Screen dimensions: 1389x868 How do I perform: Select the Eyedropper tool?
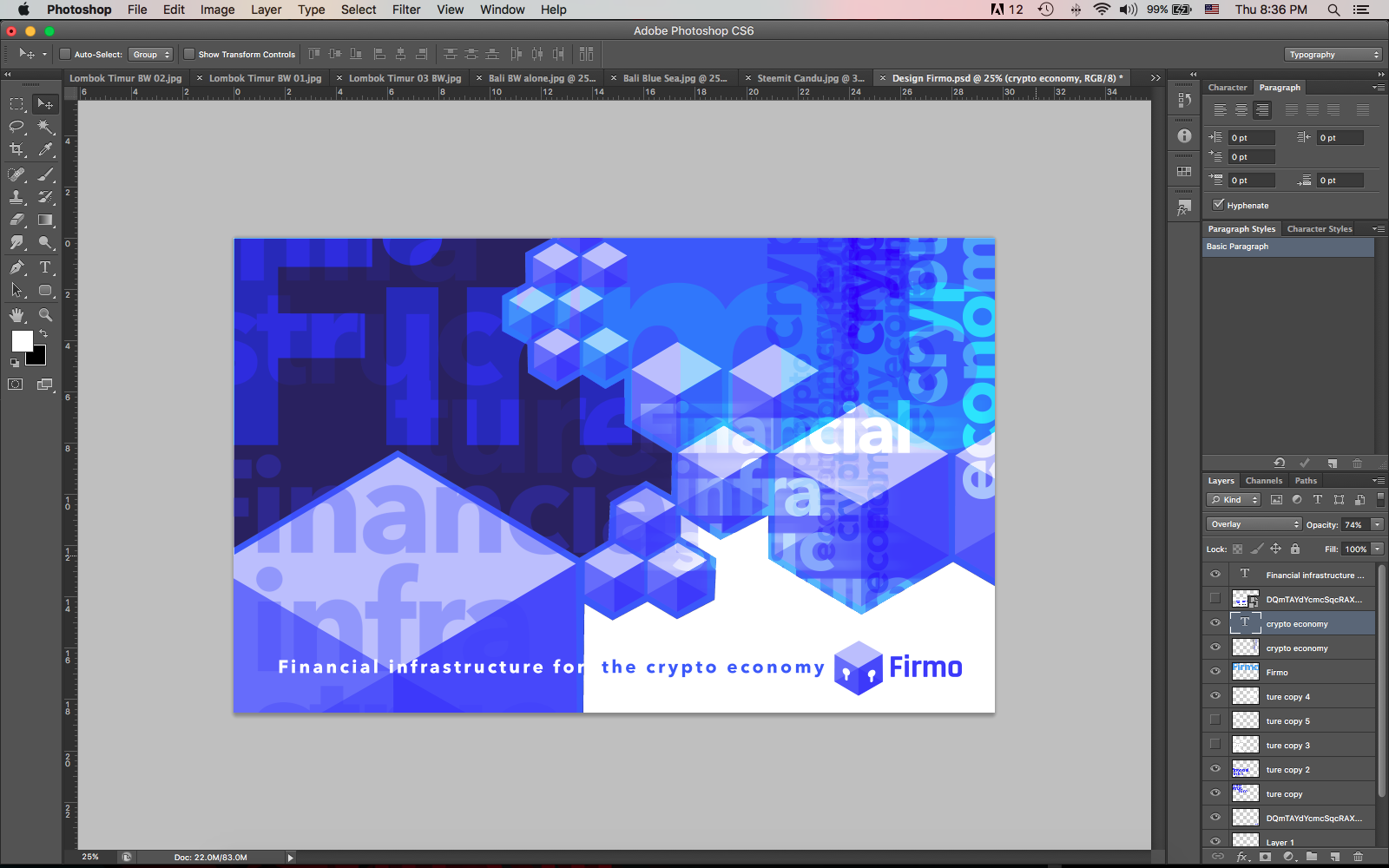click(x=45, y=149)
